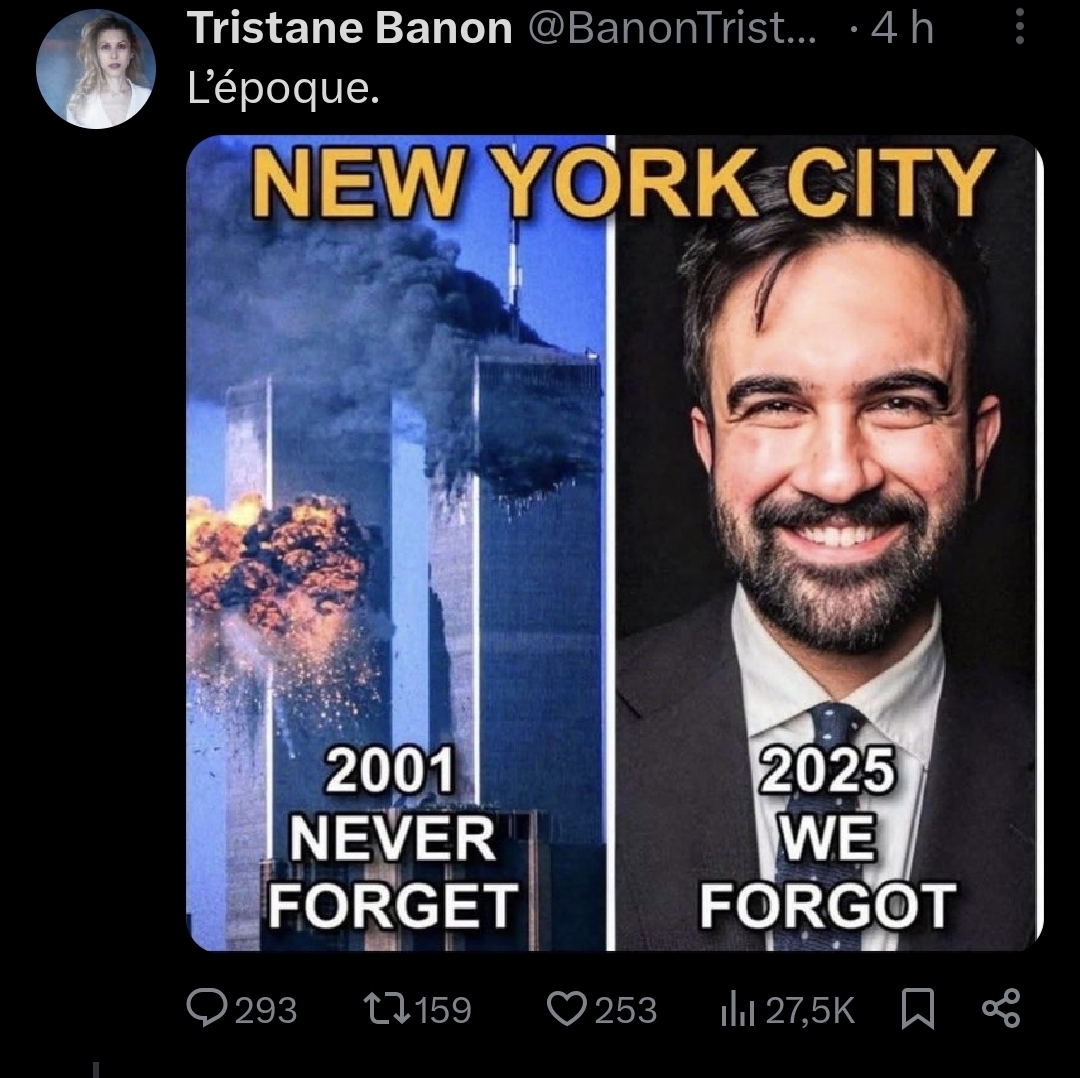This screenshot has height=1078, width=1080.
Task: Click the 253 likes count
Action: 626,1010
